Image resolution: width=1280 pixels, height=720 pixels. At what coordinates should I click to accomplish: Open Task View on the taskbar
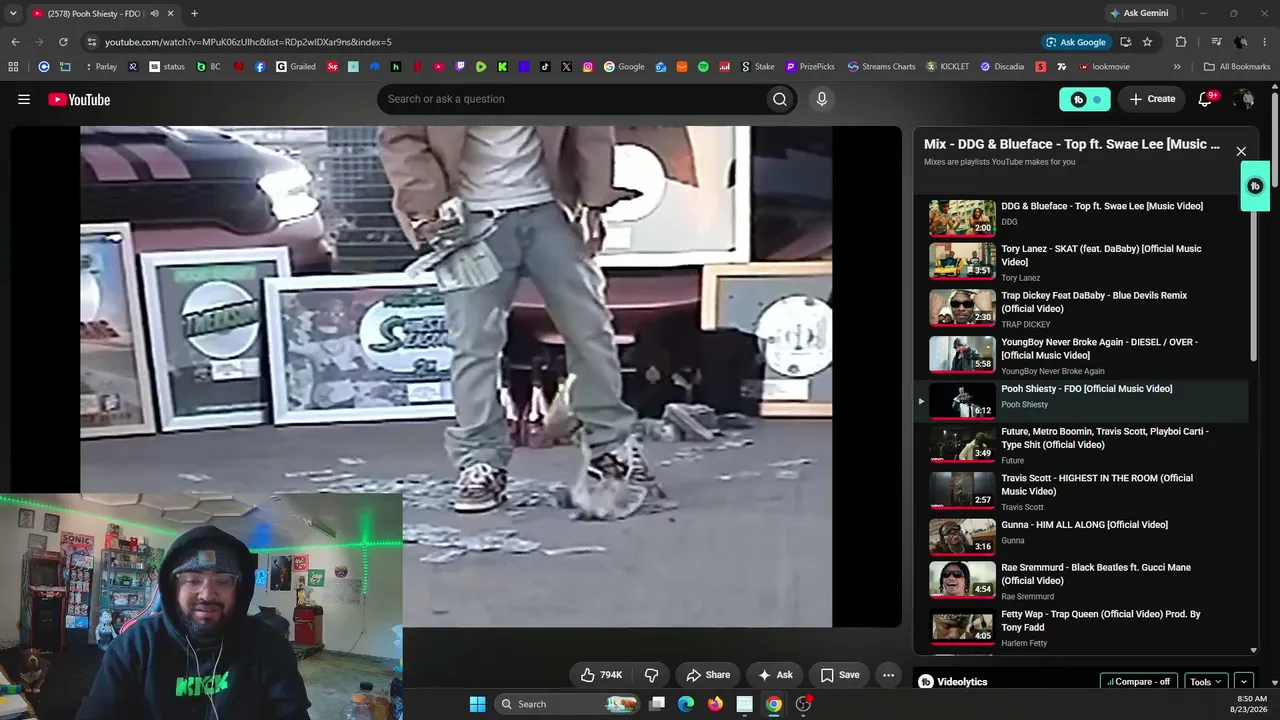click(657, 704)
